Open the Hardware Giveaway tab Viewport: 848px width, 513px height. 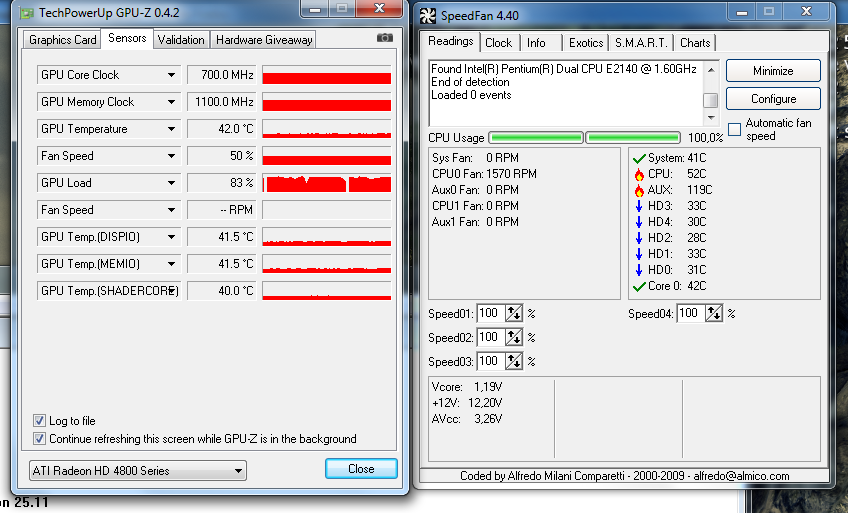264,40
